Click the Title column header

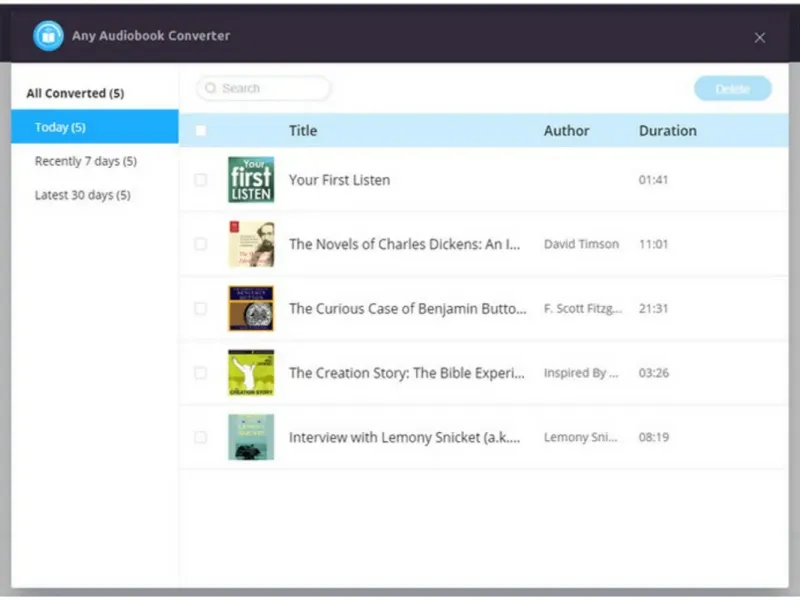[x=303, y=131]
